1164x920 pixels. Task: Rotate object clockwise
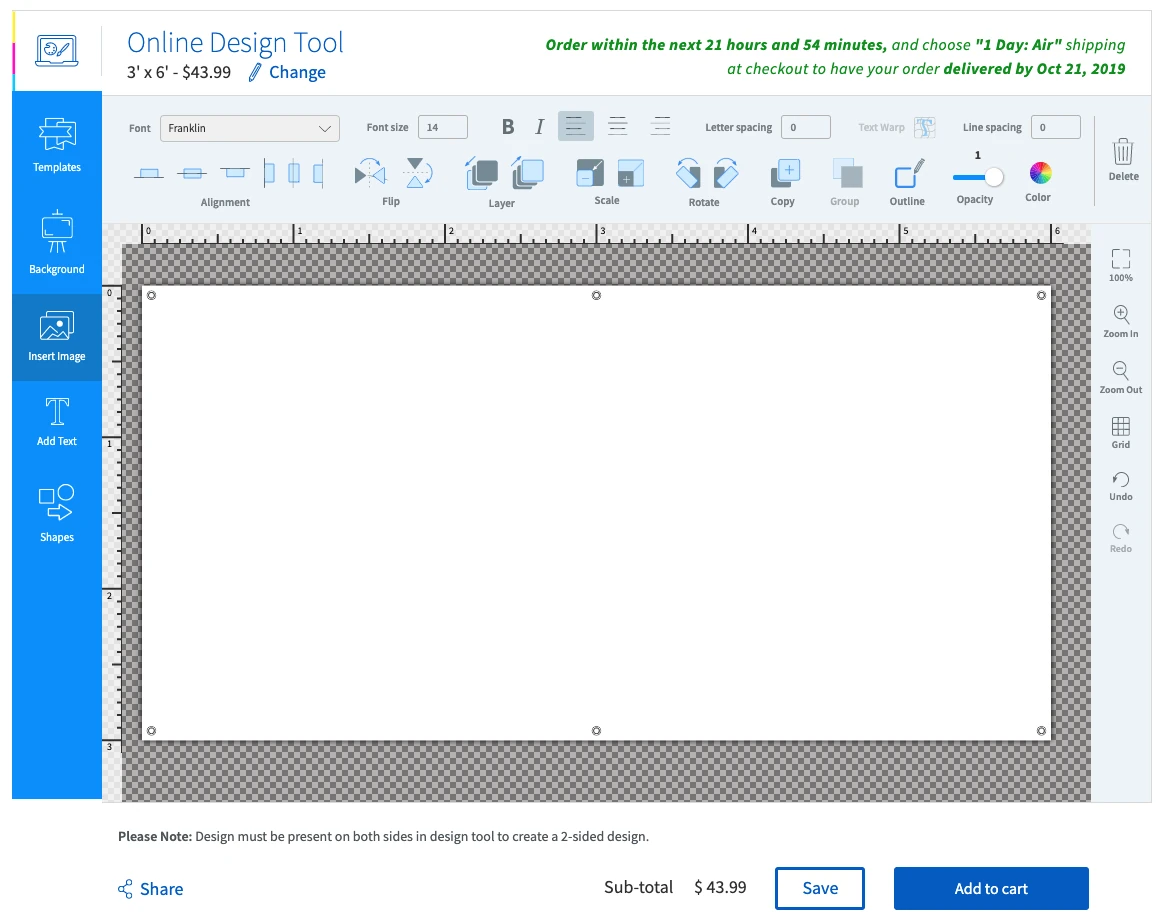point(725,173)
